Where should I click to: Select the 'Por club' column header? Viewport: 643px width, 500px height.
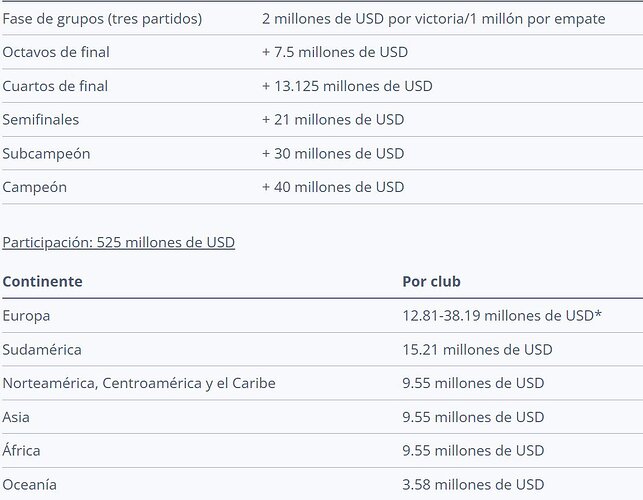point(431,281)
